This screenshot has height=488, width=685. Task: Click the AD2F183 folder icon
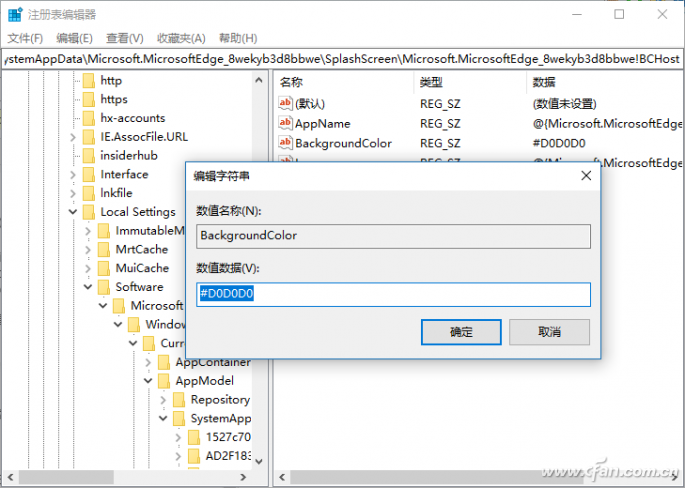pyautogui.click(x=194, y=456)
